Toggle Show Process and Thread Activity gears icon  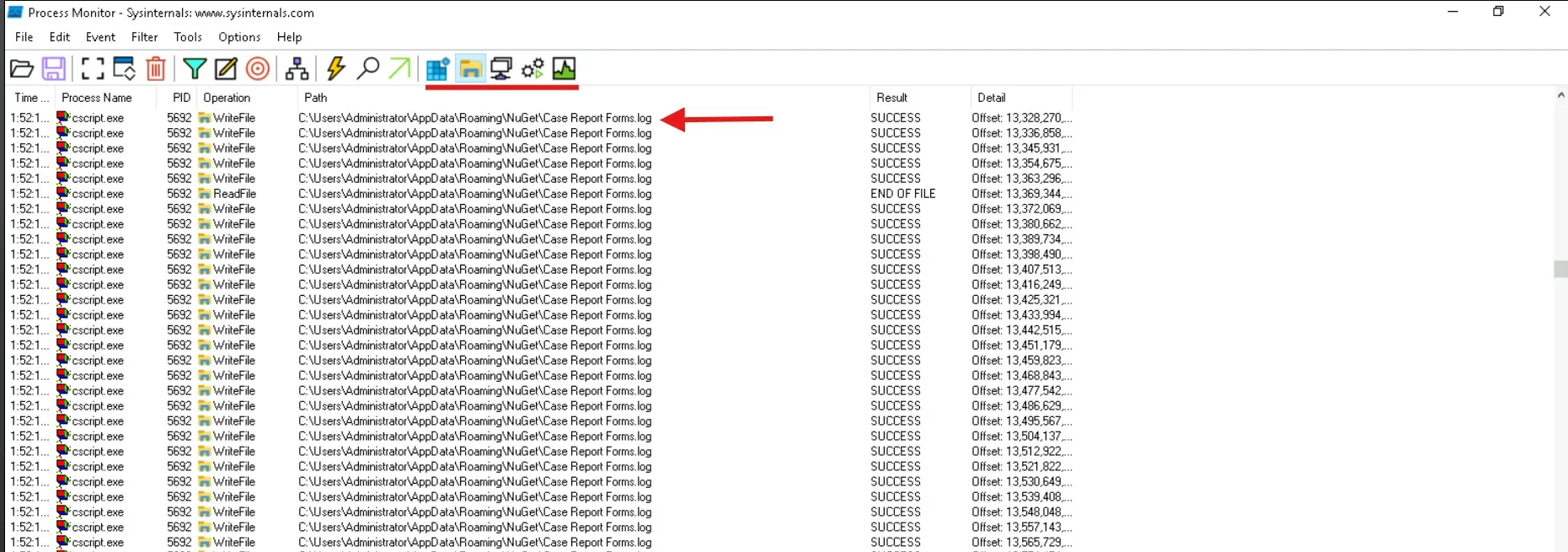click(532, 68)
